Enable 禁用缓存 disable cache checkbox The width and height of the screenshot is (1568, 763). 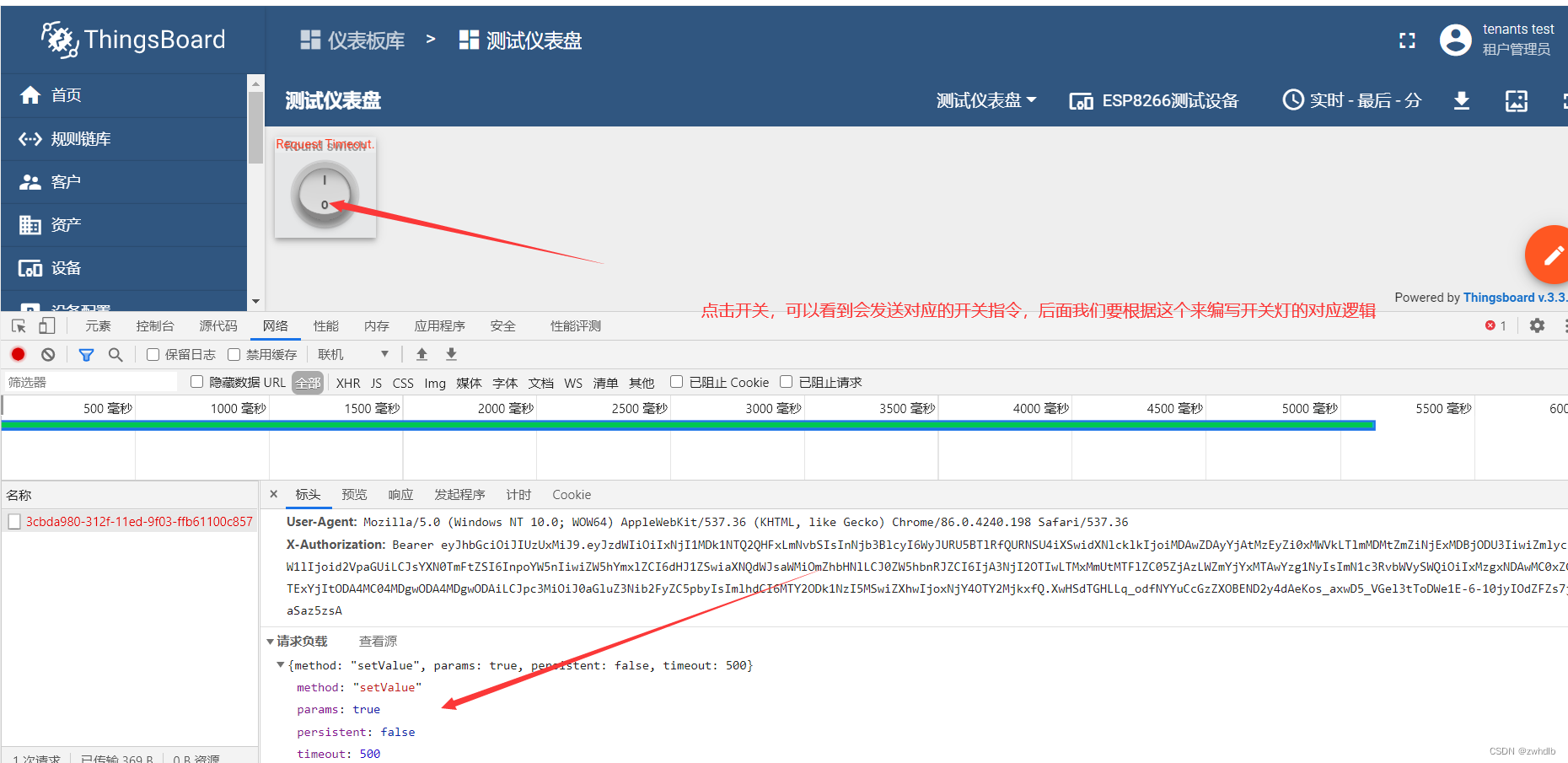(234, 355)
